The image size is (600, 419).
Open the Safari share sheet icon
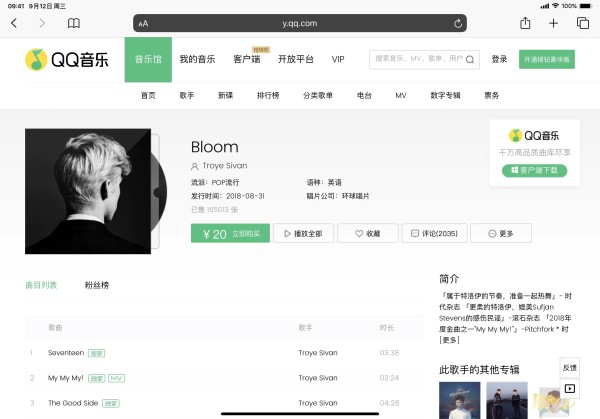click(x=525, y=23)
